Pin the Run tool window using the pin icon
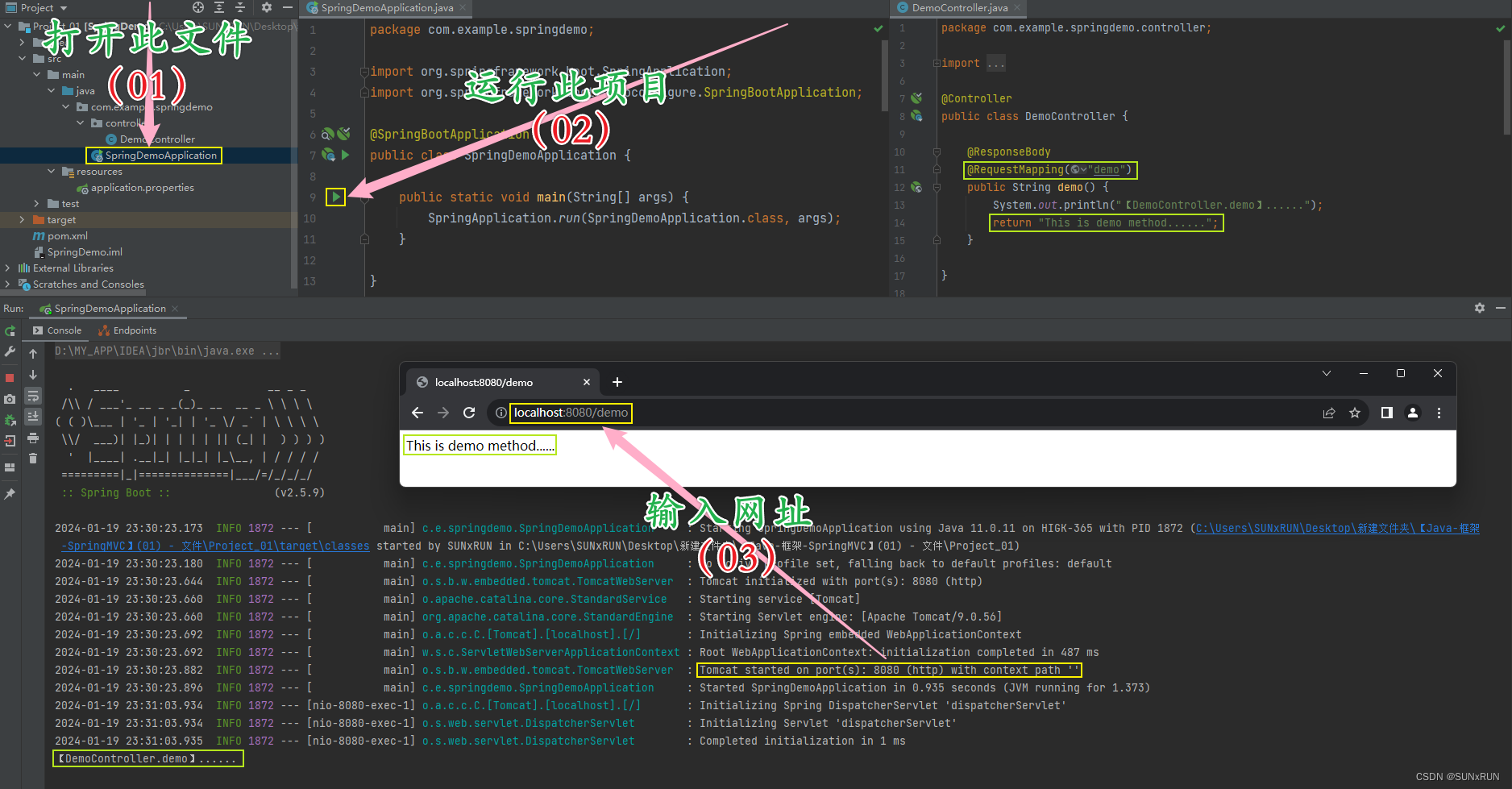Screen dimensions: 1512x789 (x=10, y=494)
